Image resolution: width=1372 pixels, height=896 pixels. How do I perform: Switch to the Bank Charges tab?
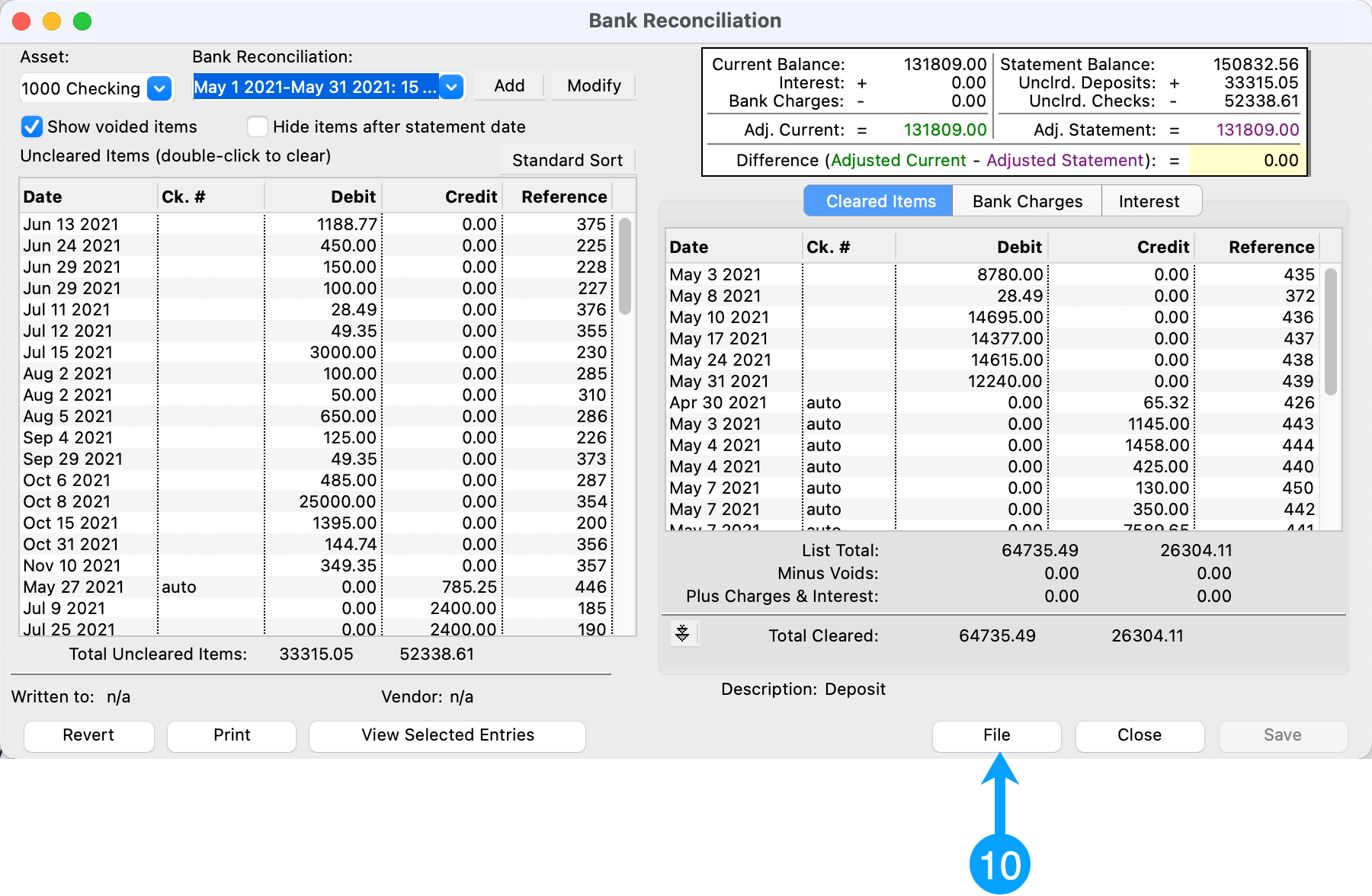coord(1027,201)
